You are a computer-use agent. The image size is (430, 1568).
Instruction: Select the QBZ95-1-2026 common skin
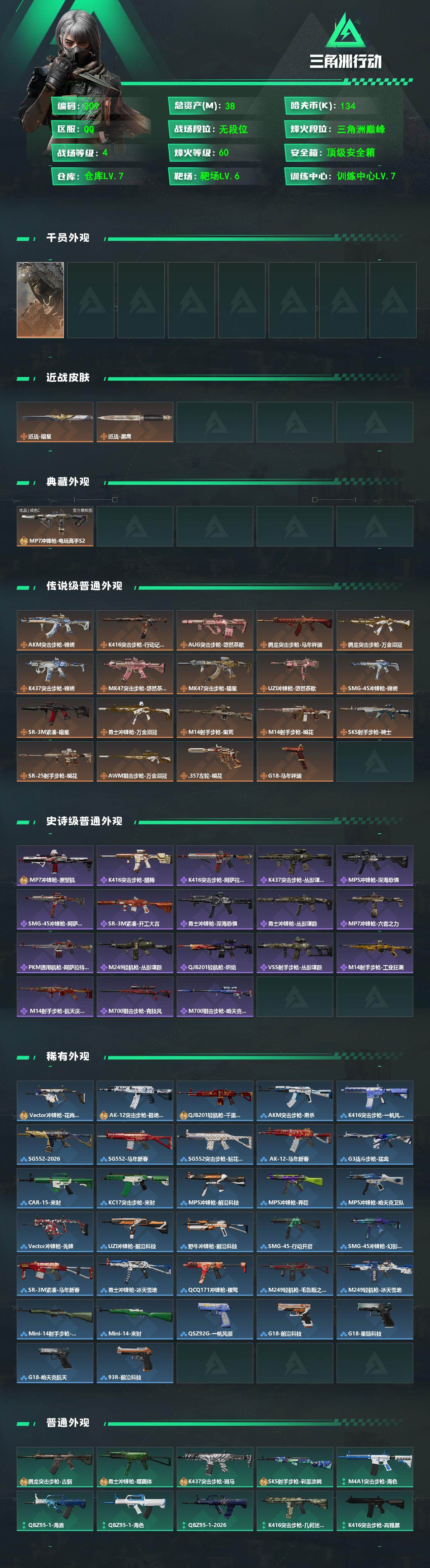(215, 1511)
